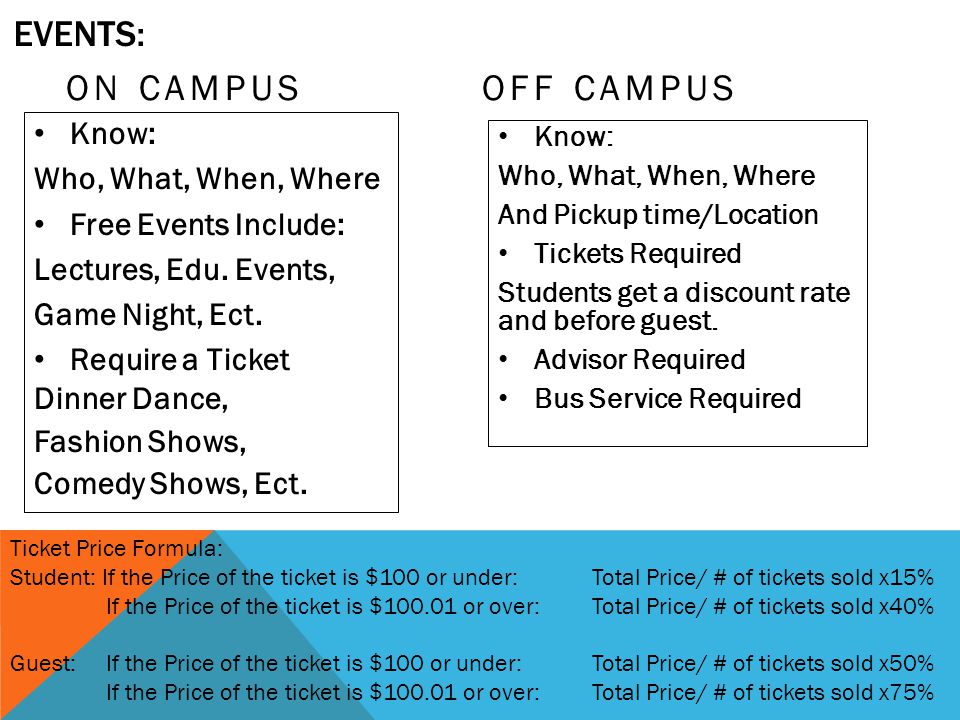Click the Ticket Price Formula label
The height and width of the screenshot is (720, 960).
tap(116, 548)
